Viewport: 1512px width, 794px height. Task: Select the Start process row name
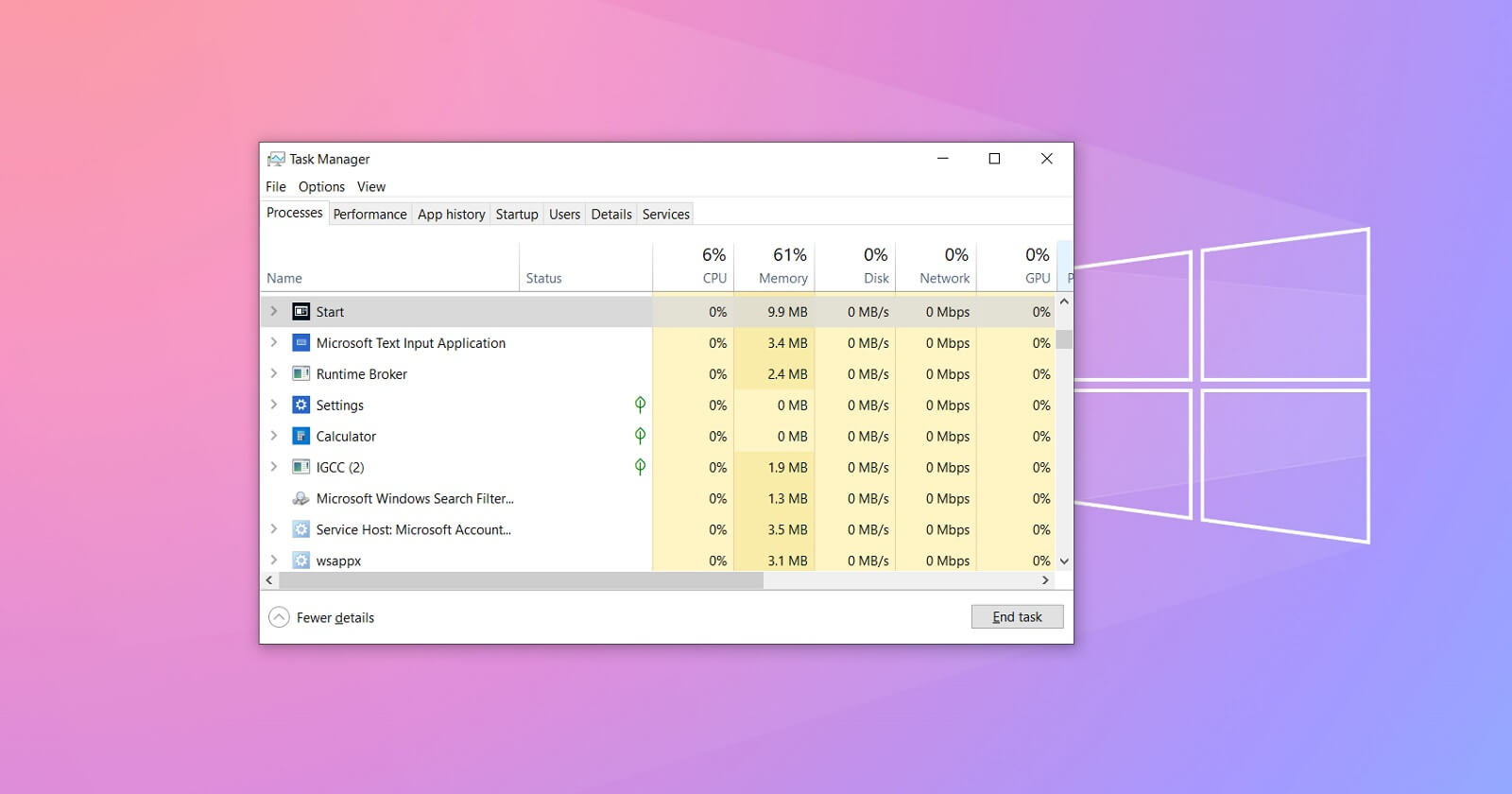[330, 311]
